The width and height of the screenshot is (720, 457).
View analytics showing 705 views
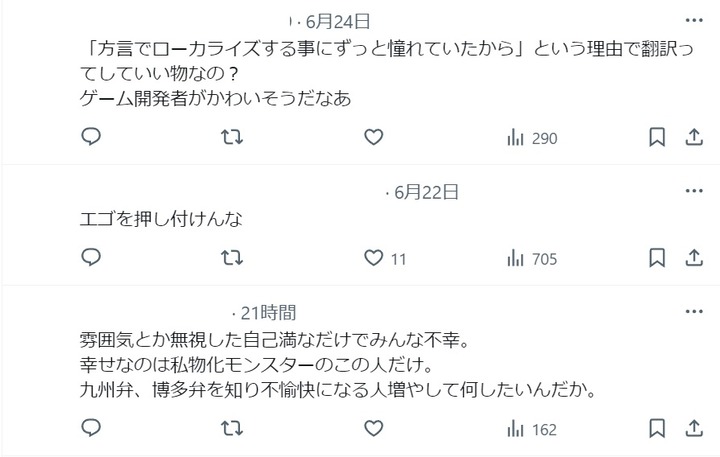point(532,259)
